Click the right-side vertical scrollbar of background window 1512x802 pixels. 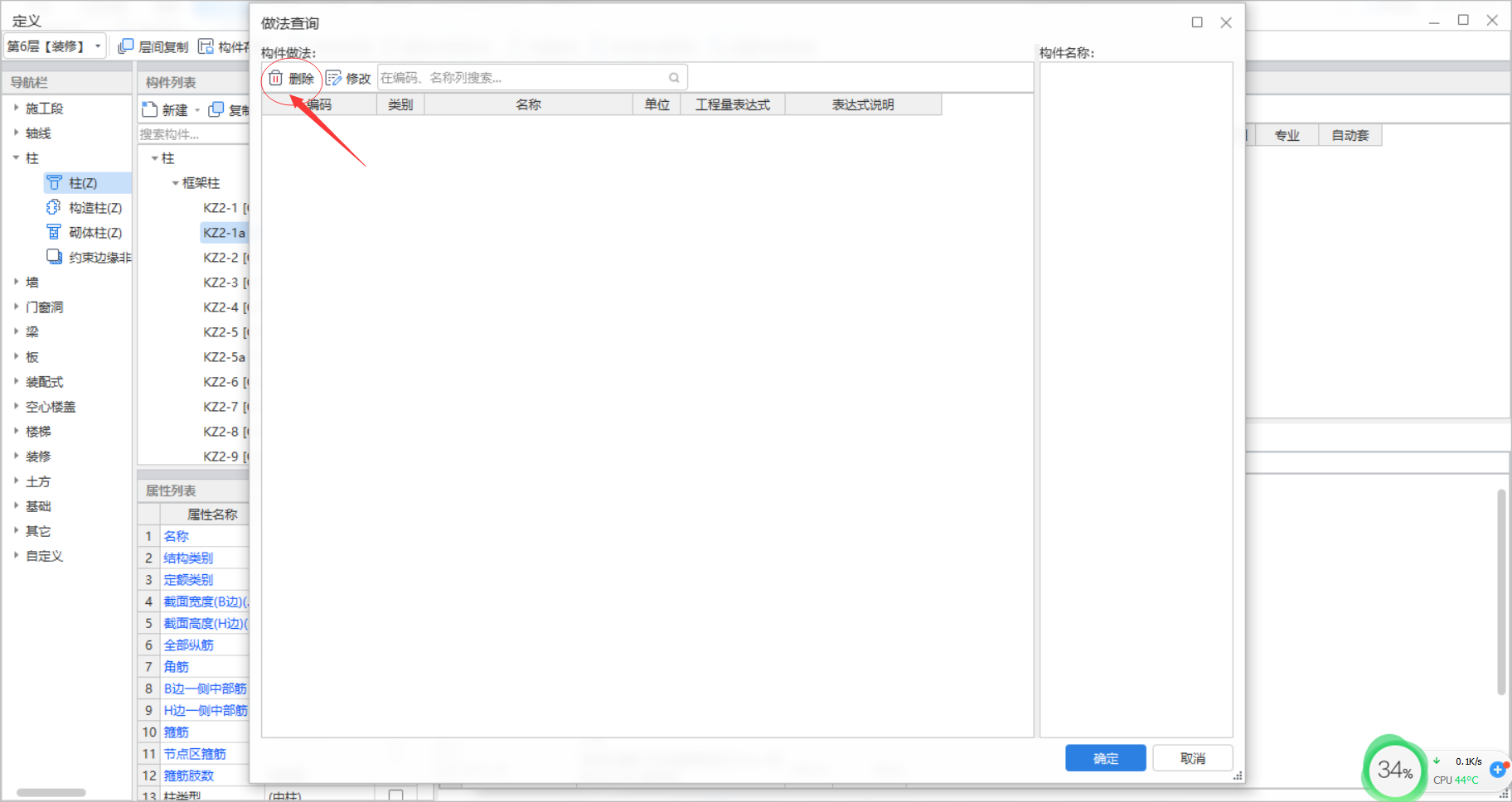tap(1501, 592)
